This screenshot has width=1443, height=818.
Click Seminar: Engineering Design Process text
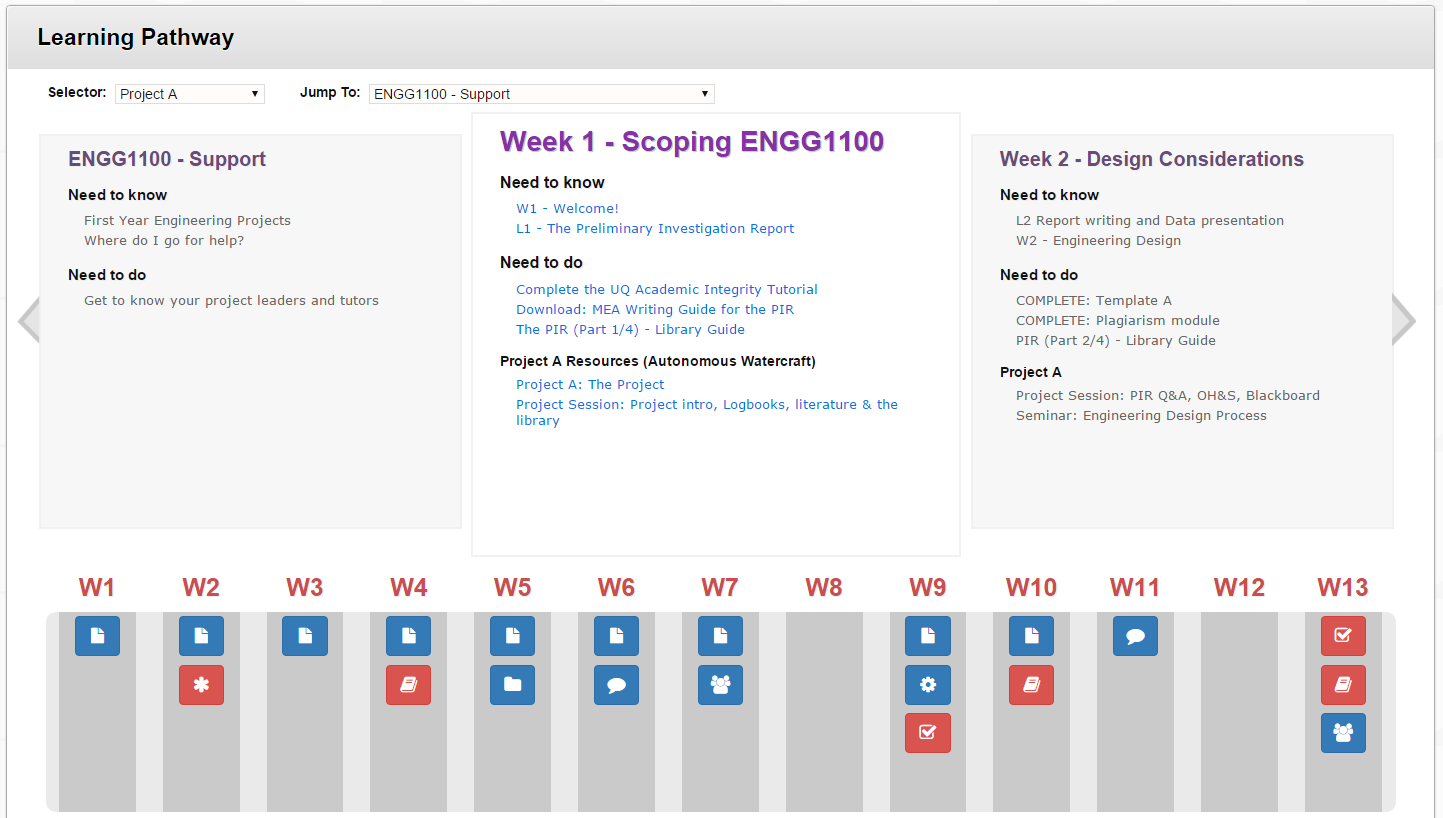[x=1141, y=416]
